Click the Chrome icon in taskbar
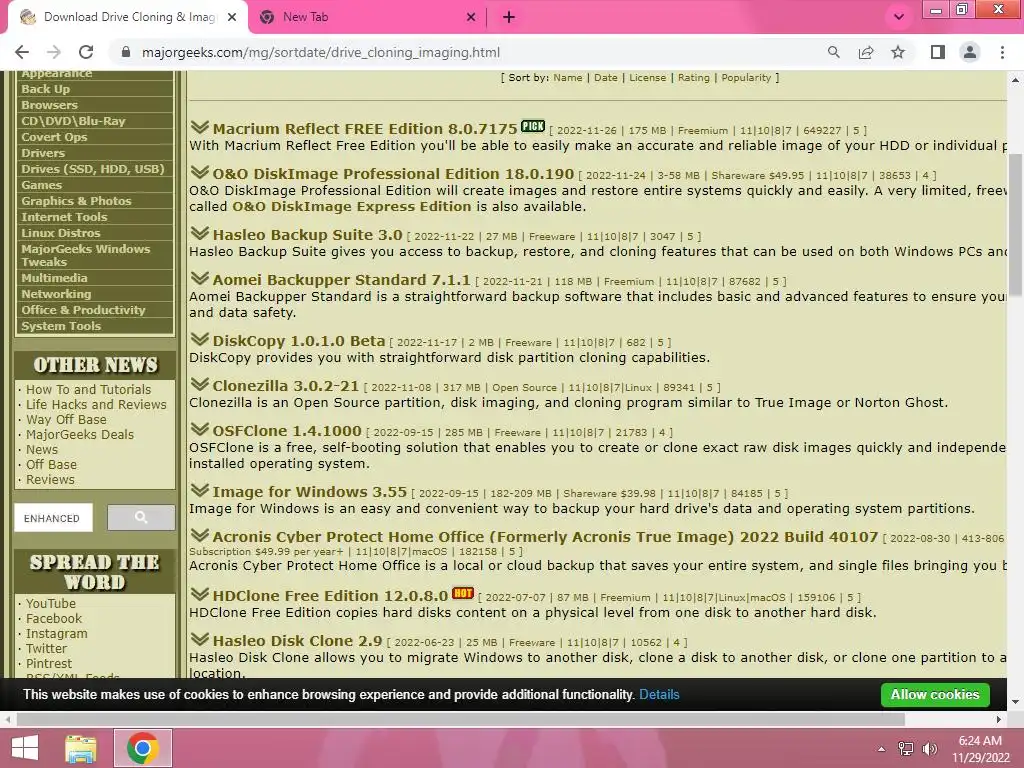 (x=142, y=748)
